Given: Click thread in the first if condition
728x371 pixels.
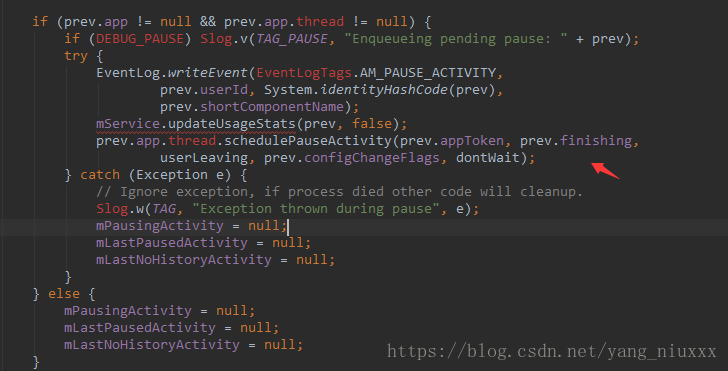Looking at the screenshot, I should 320,22.
